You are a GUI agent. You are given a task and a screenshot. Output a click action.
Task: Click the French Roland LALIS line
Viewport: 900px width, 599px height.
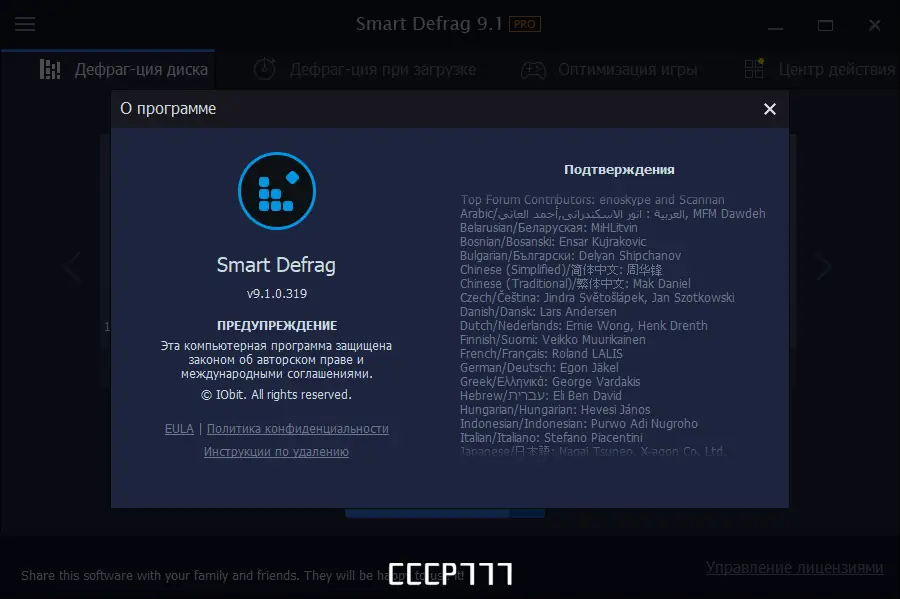click(541, 354)
